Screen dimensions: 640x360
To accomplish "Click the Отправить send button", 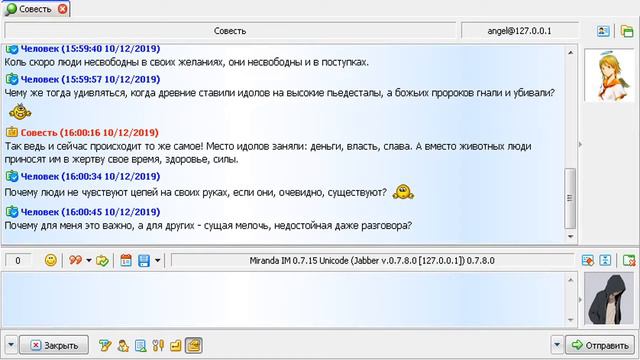I will (600, 345).
